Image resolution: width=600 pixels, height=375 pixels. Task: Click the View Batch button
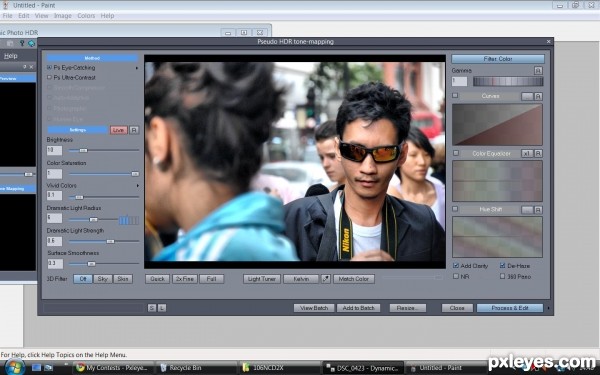tap(314, 308)
